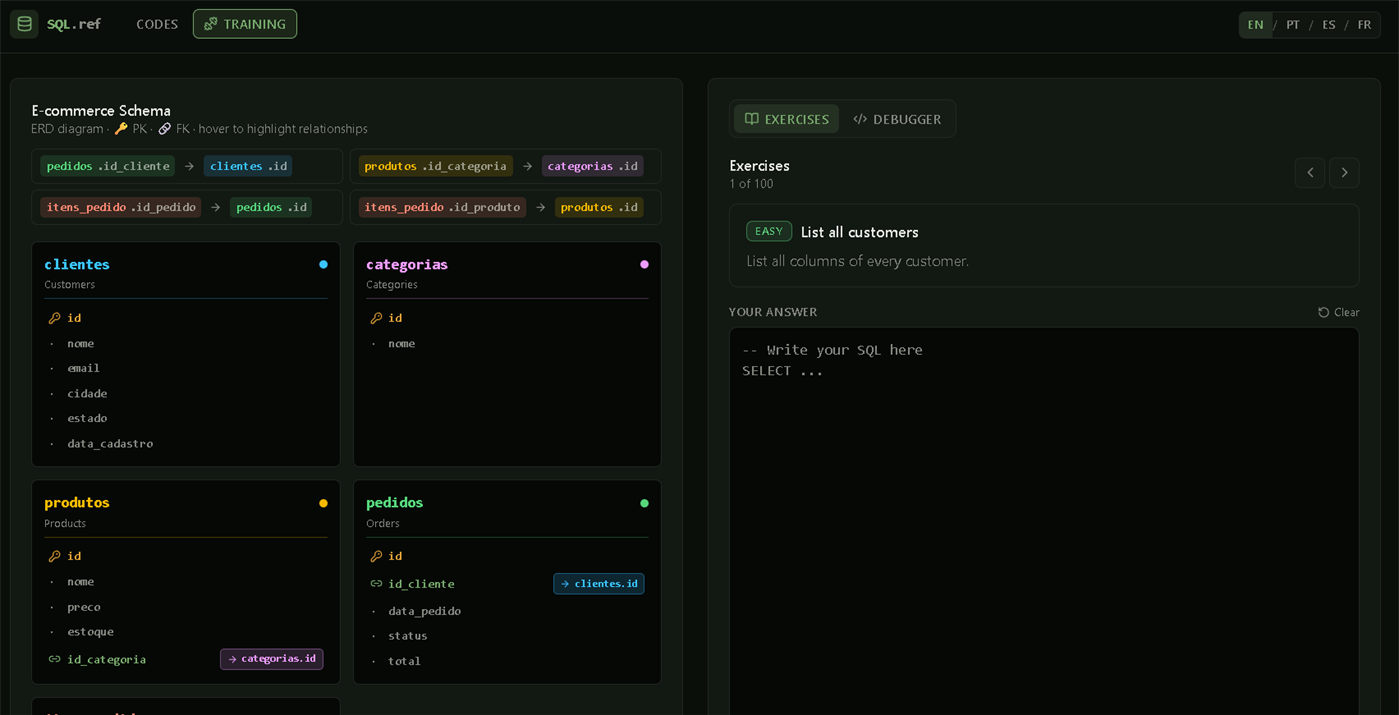Click the produtos.id_categoria relationship chip
Image resolution: width=1399 pixels, height=715 pixels.
(435, 166)
